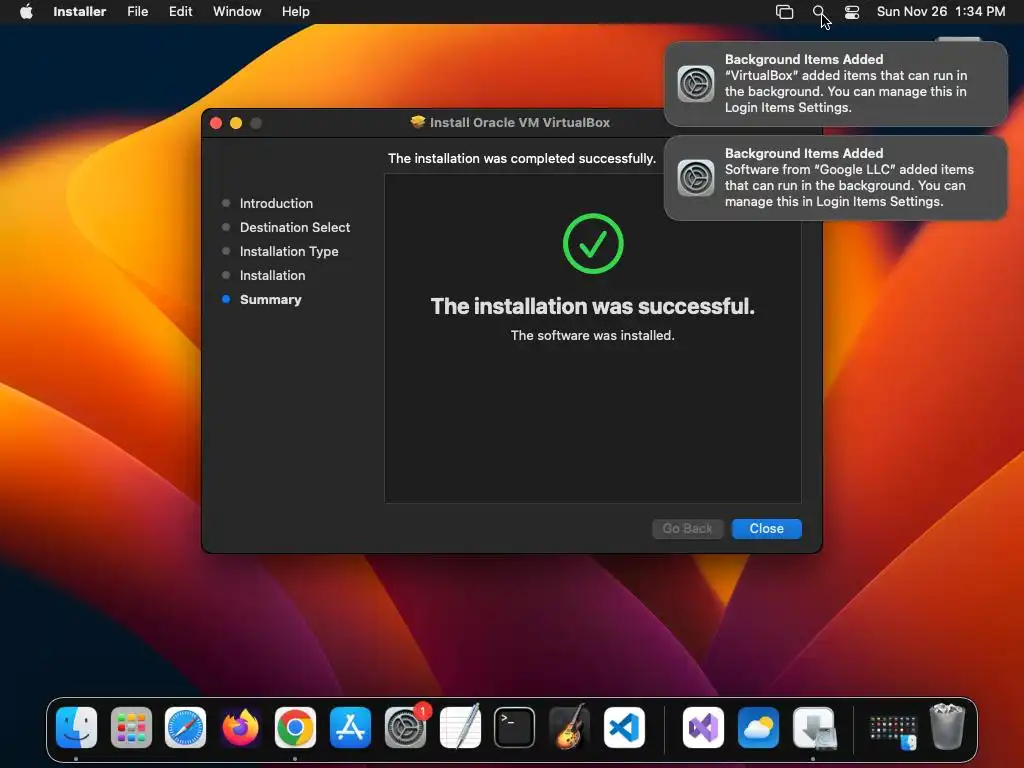The height and width of the screenshot is (768, 1024).
Task: Open the recent apps grid stack in Dock
Action: (893, 731)
